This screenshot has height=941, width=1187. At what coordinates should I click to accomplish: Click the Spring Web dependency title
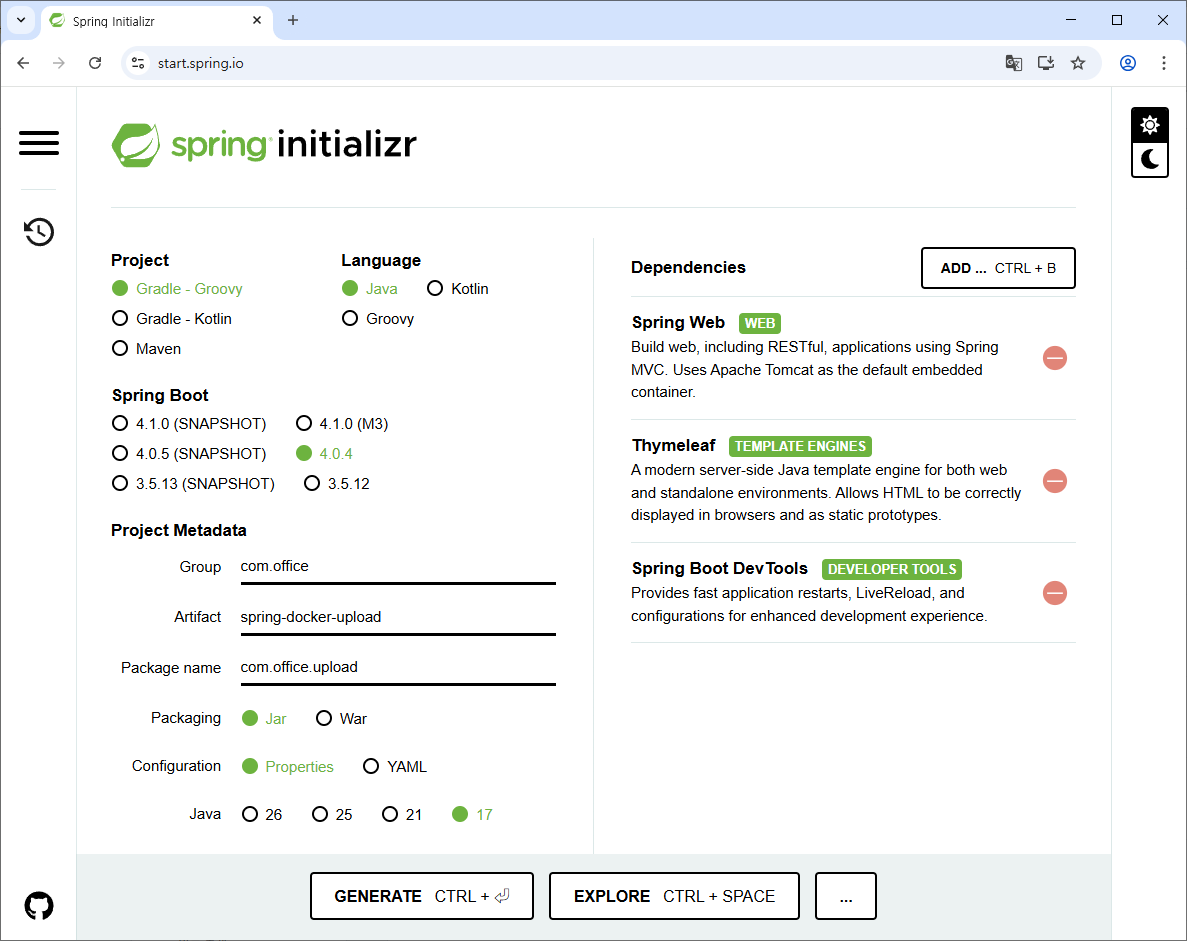[678, 322]
